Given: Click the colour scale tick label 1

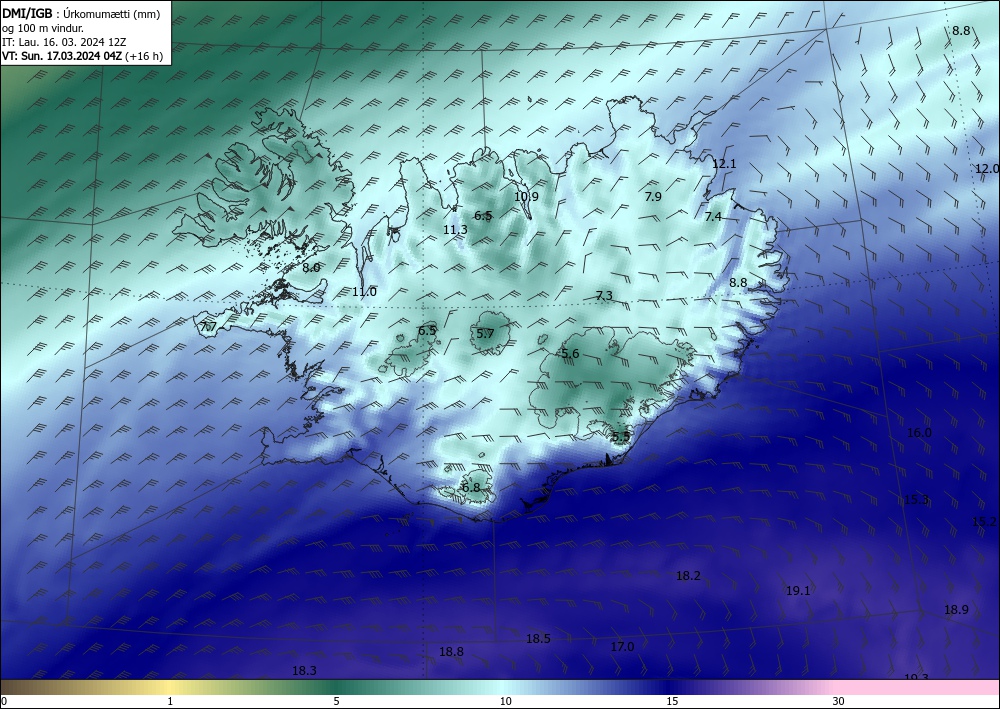Looking at the screenshot, I should click(x=170, y=701).
